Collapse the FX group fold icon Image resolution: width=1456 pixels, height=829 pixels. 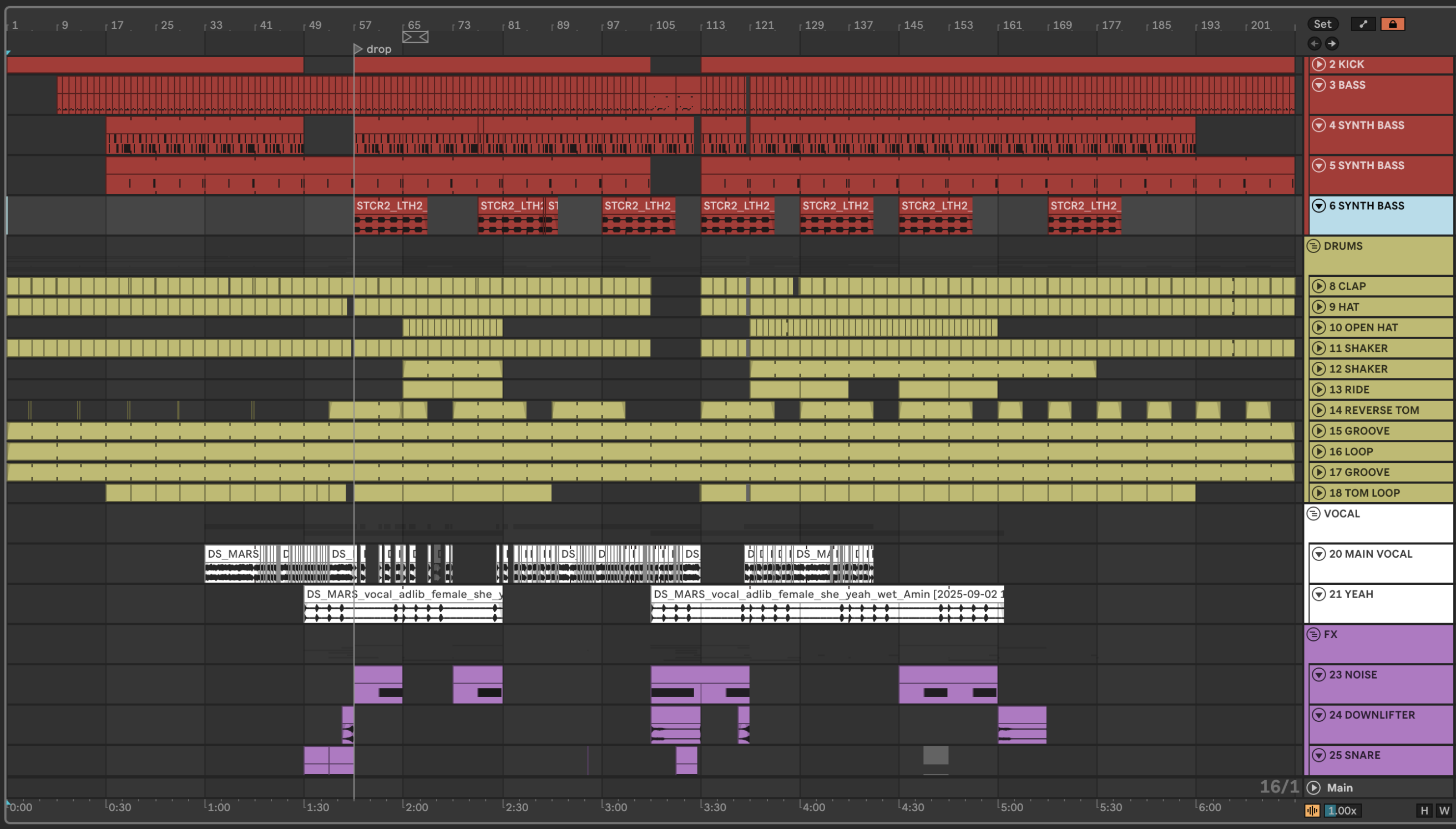1313,634
